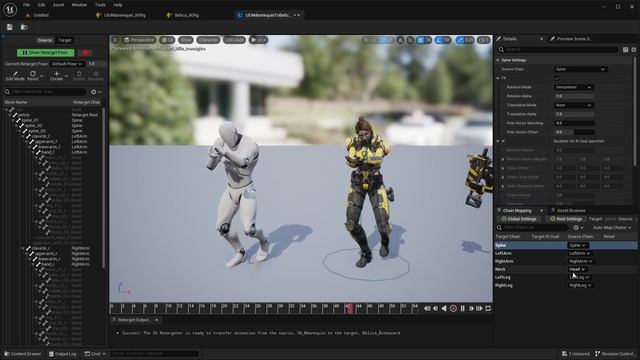This screenshot has height=360, width=640.
Task: Click the red stop button beside Show Retarget Pose
Action: (85, 53)
